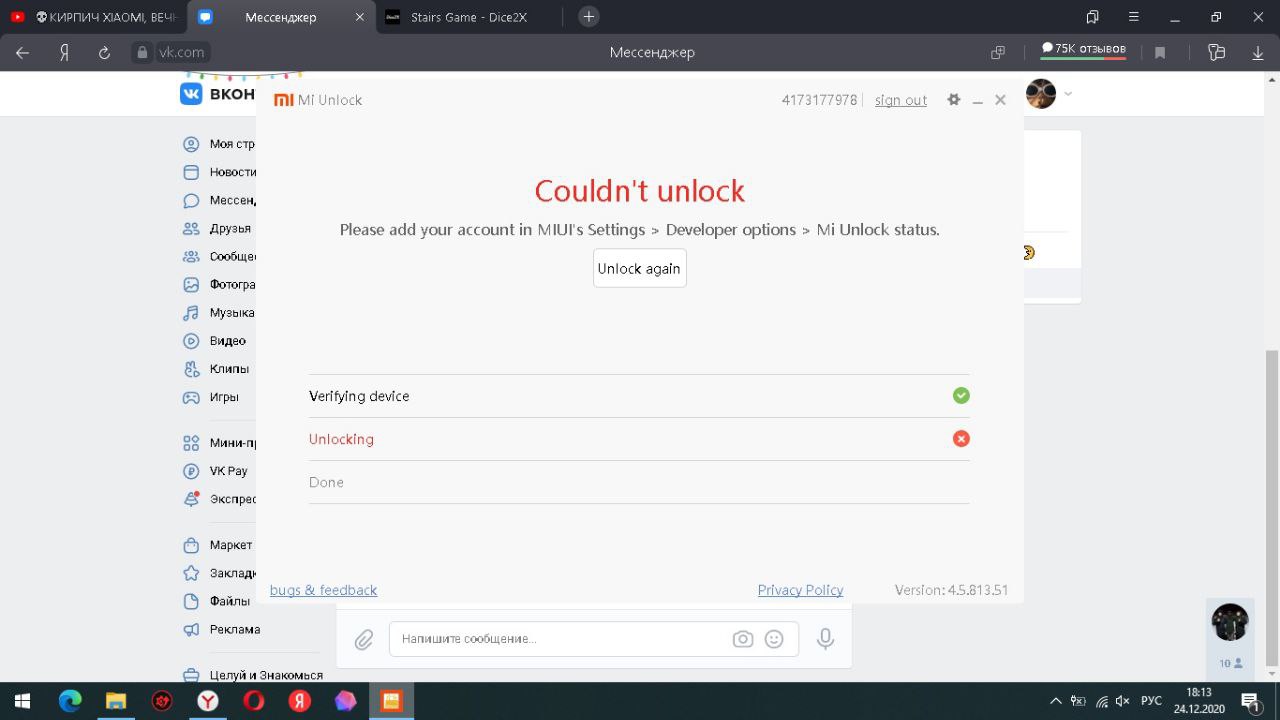The height and width of the screenshot is (720, 1280).
Task: Click the Version 4.5.813.51 text
Action: 951,590
